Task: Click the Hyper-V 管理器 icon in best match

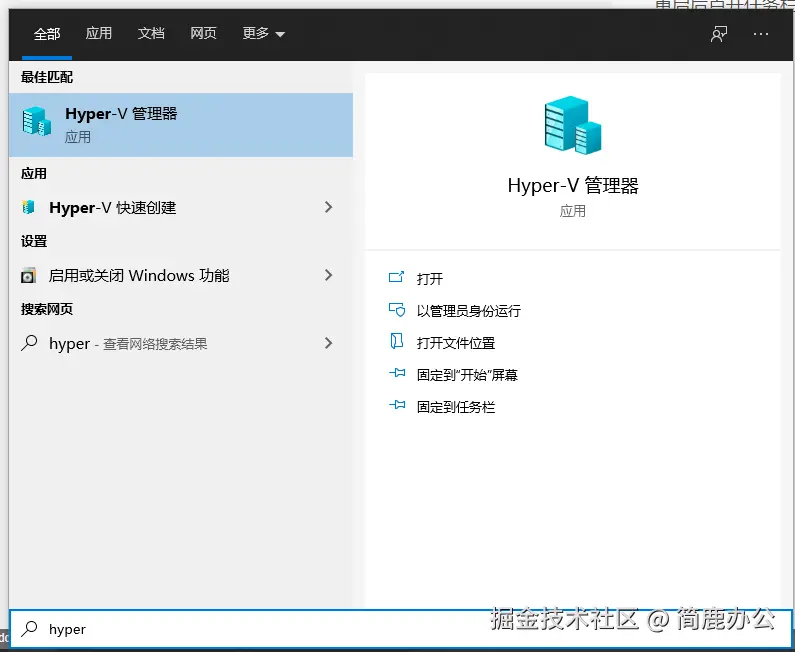Action: pos(37,121)
